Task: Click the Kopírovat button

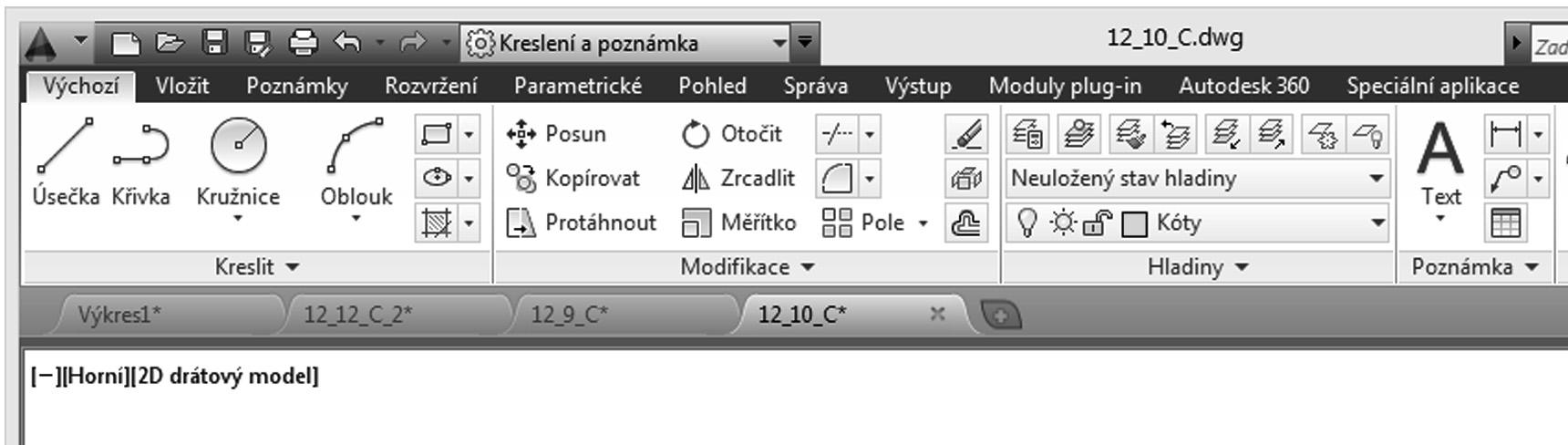Action: (x=573, y=179)
